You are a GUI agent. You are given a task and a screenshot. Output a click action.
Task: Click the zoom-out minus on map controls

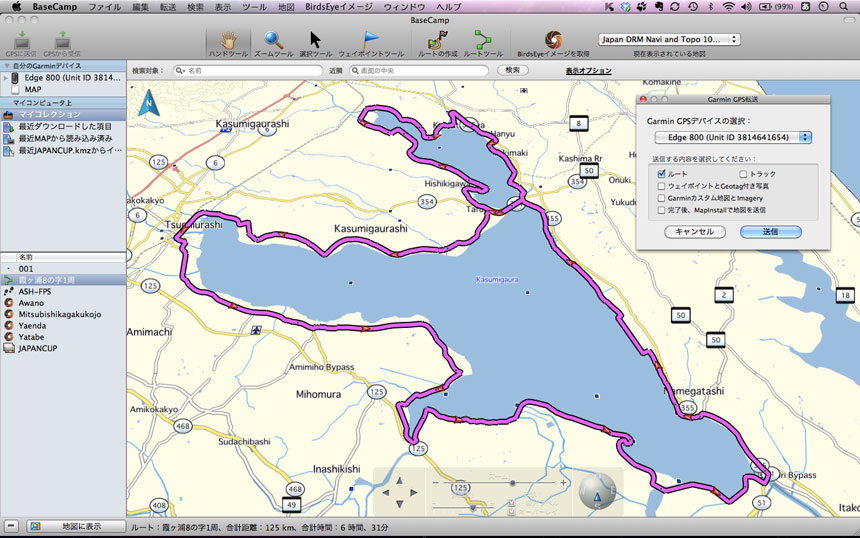coord(435,483)
